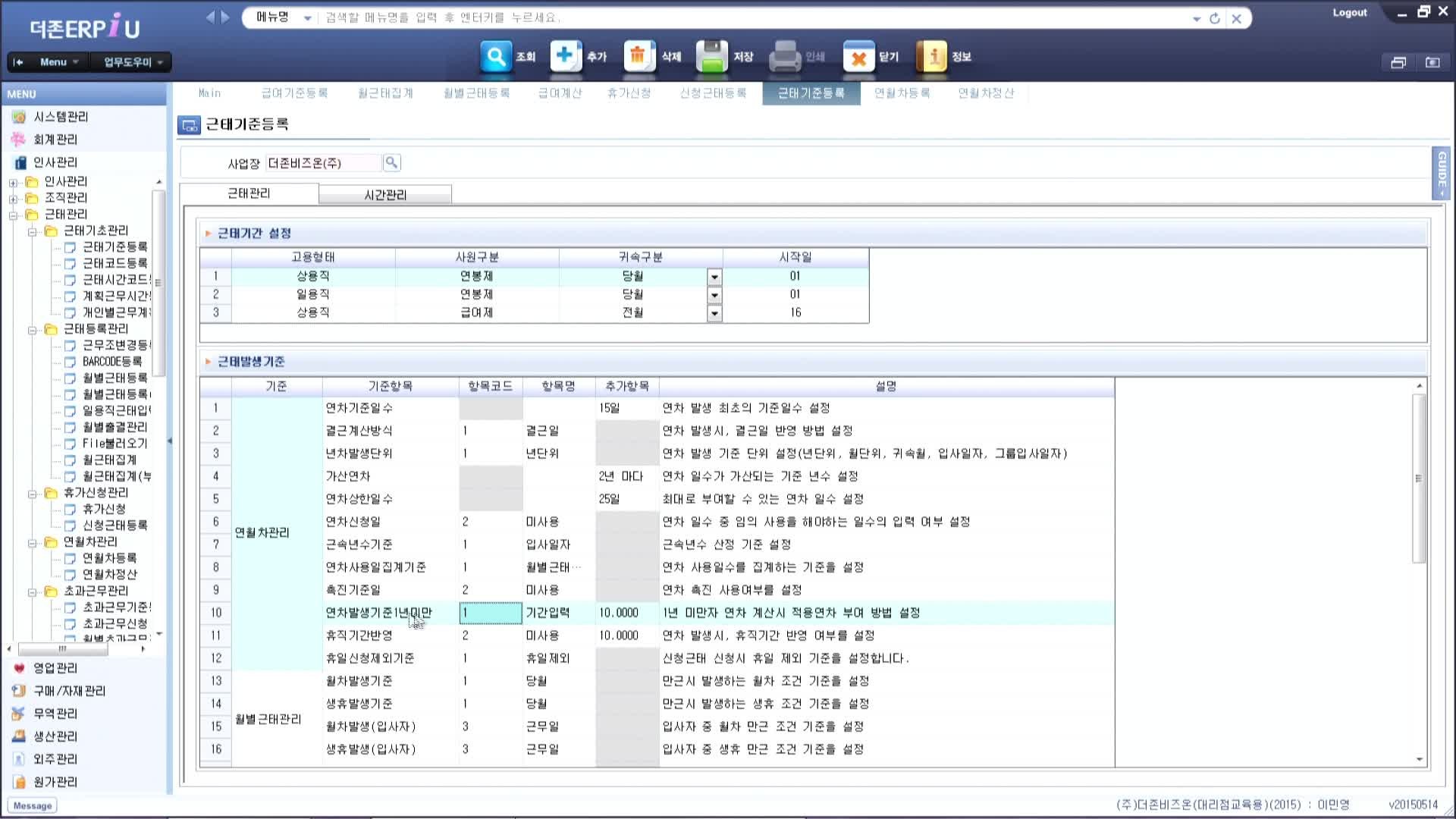Viewport: 1456px width, 819px height.
Task: Click the sidebar tree vertical scrollbar
Action: (x=158, y=284)
